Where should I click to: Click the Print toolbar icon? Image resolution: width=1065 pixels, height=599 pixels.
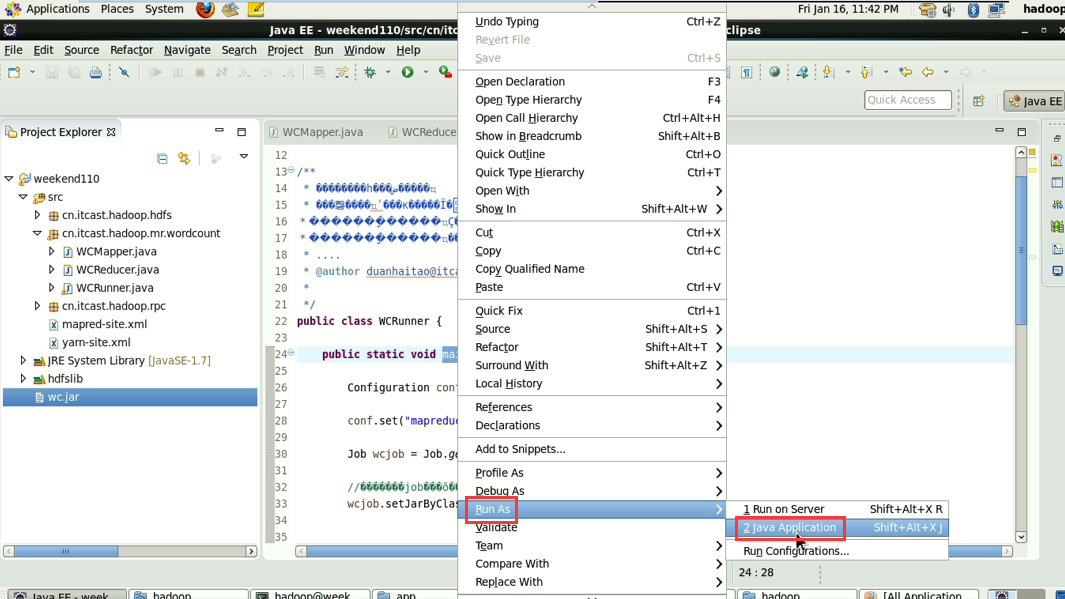[x=96, y=72]
